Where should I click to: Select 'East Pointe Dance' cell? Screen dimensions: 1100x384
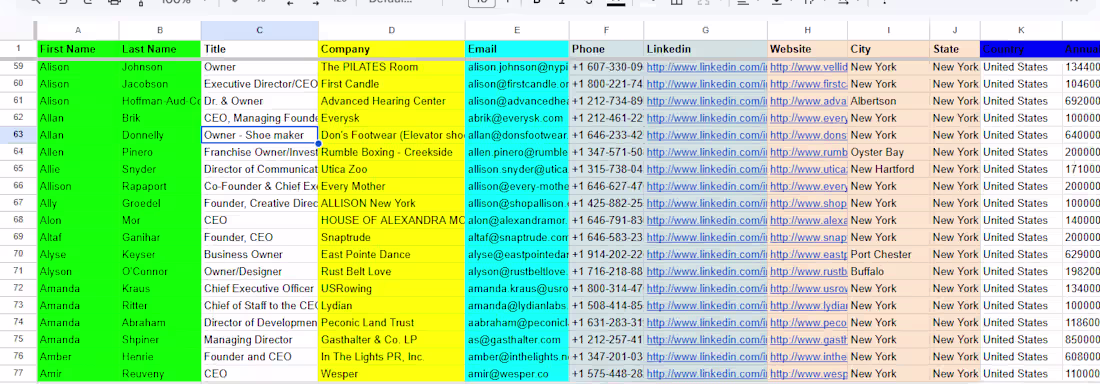[391, 254]
